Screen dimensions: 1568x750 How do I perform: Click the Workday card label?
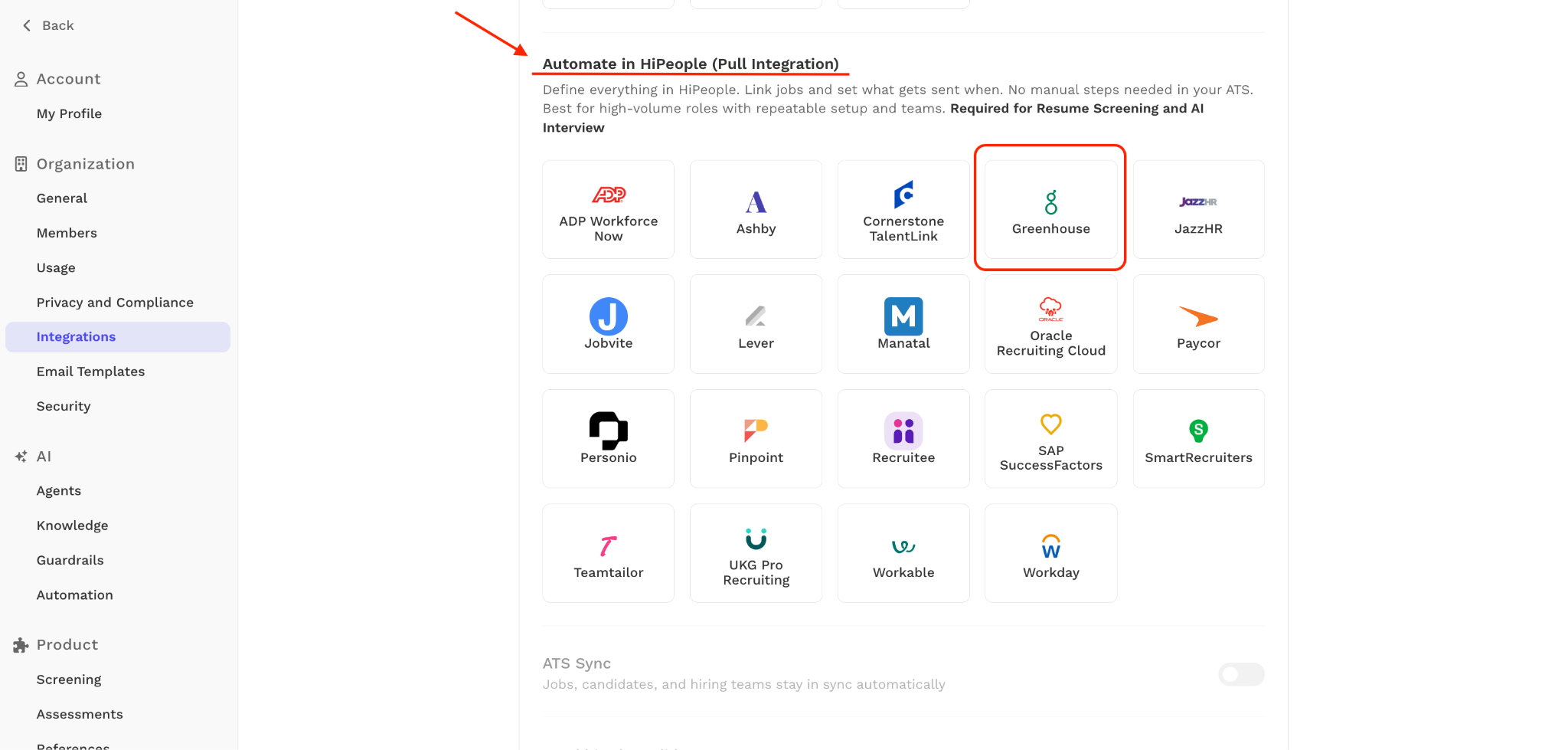1051,572
